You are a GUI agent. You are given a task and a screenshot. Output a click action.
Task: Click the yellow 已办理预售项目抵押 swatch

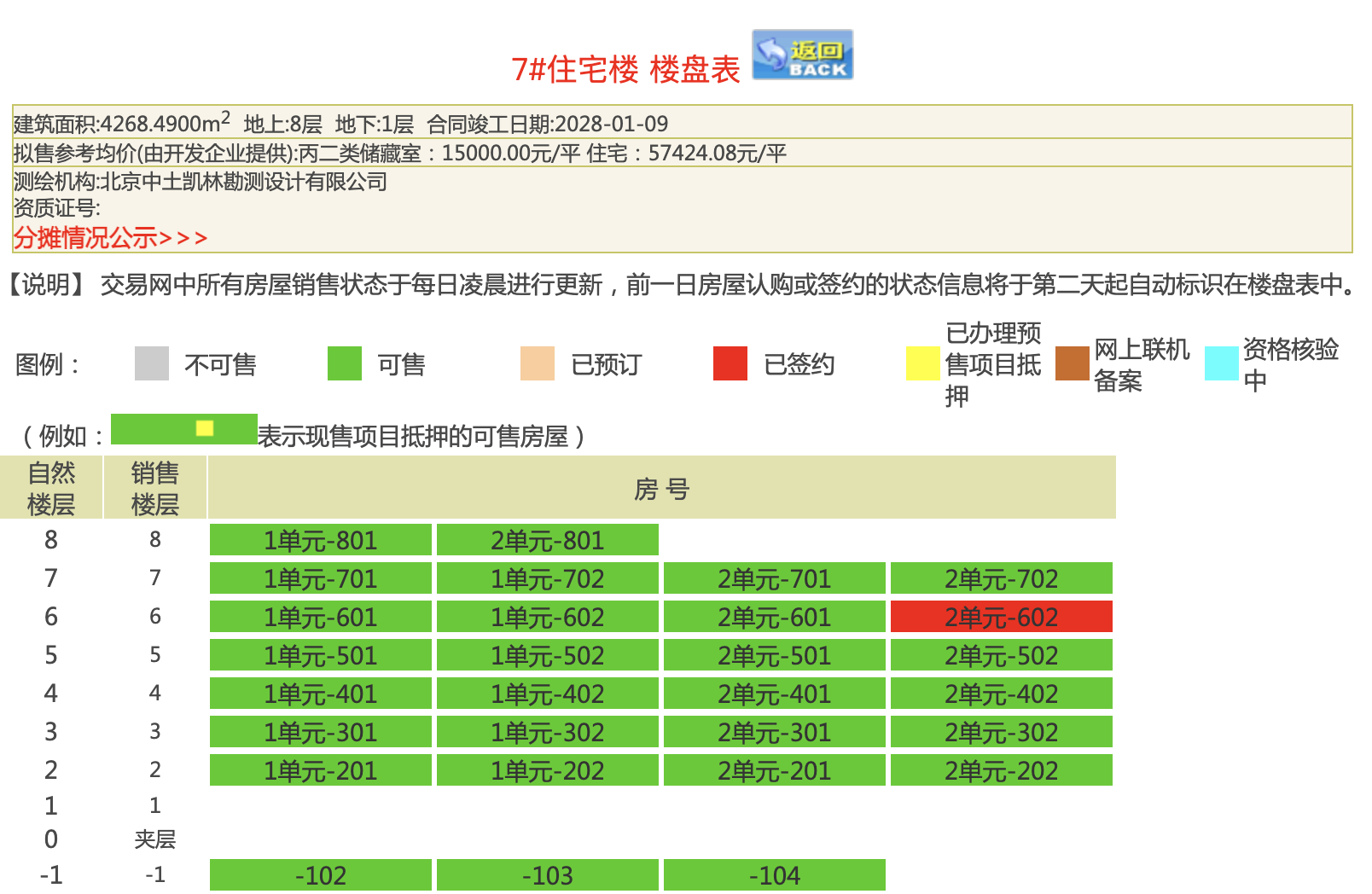click(923, 363)
